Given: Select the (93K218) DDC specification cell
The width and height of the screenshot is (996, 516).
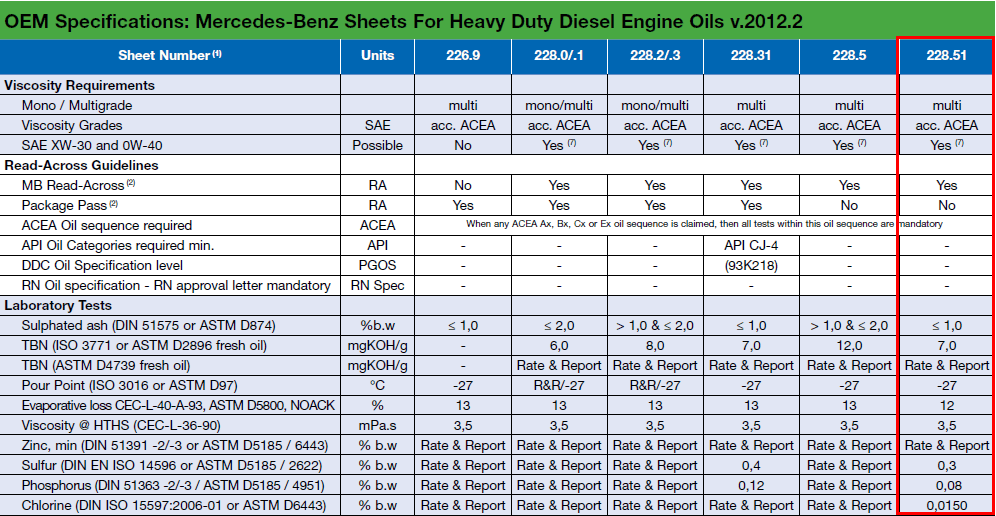Looking at the screenshot, I should coord(751,265).
